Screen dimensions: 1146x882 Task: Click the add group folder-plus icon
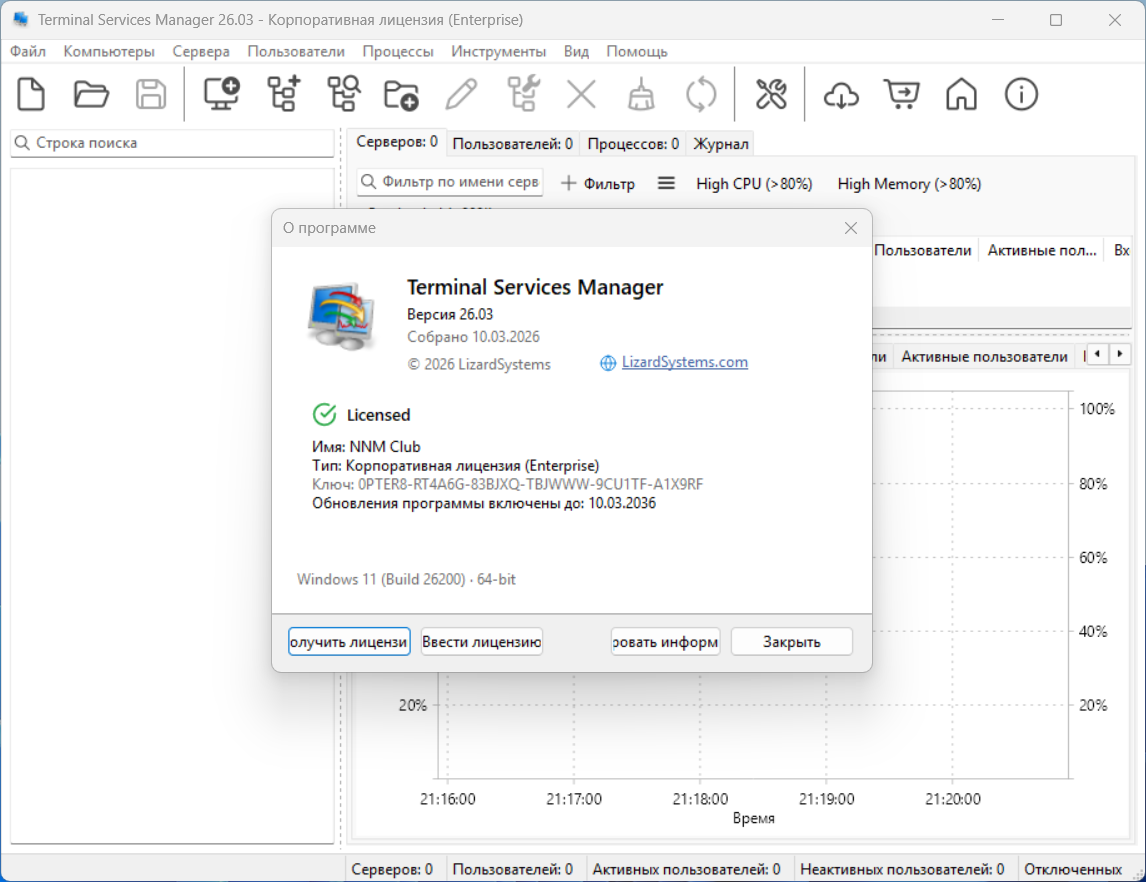point(401,94)
